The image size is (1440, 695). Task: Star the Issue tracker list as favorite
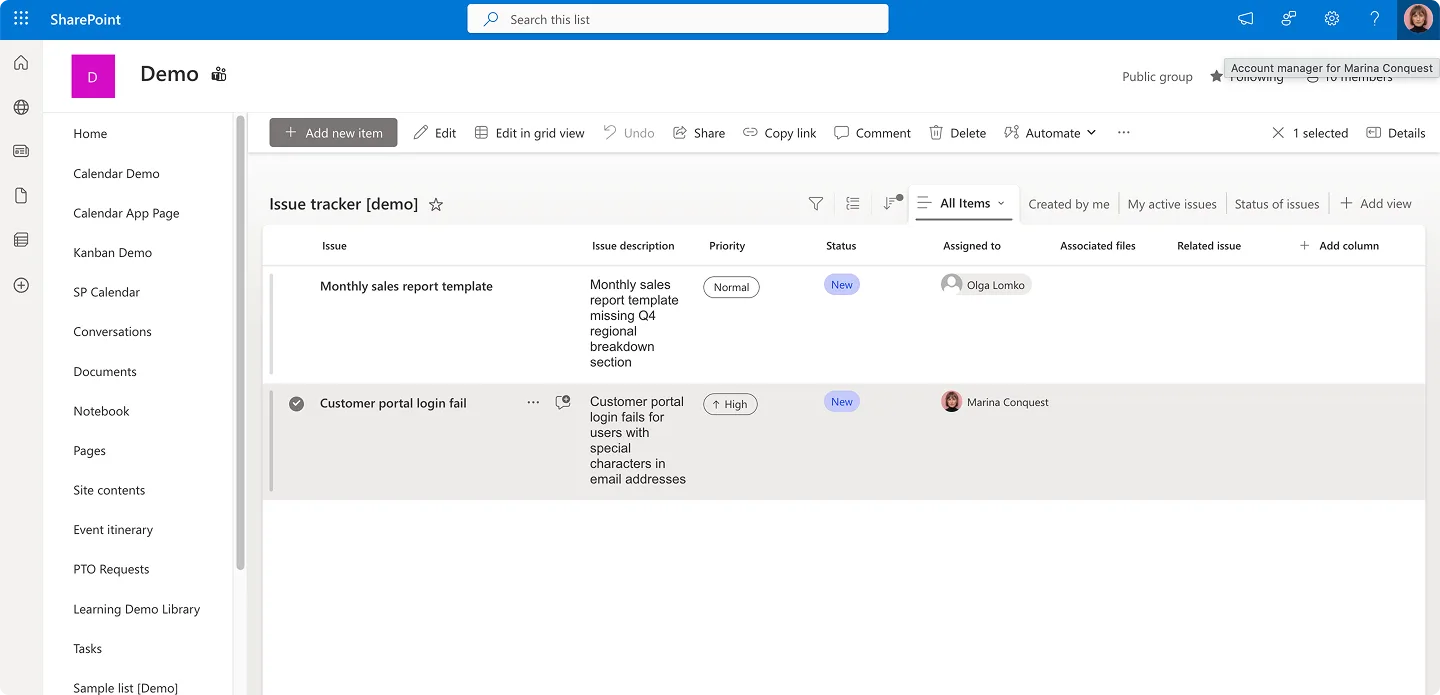[436, 204]
